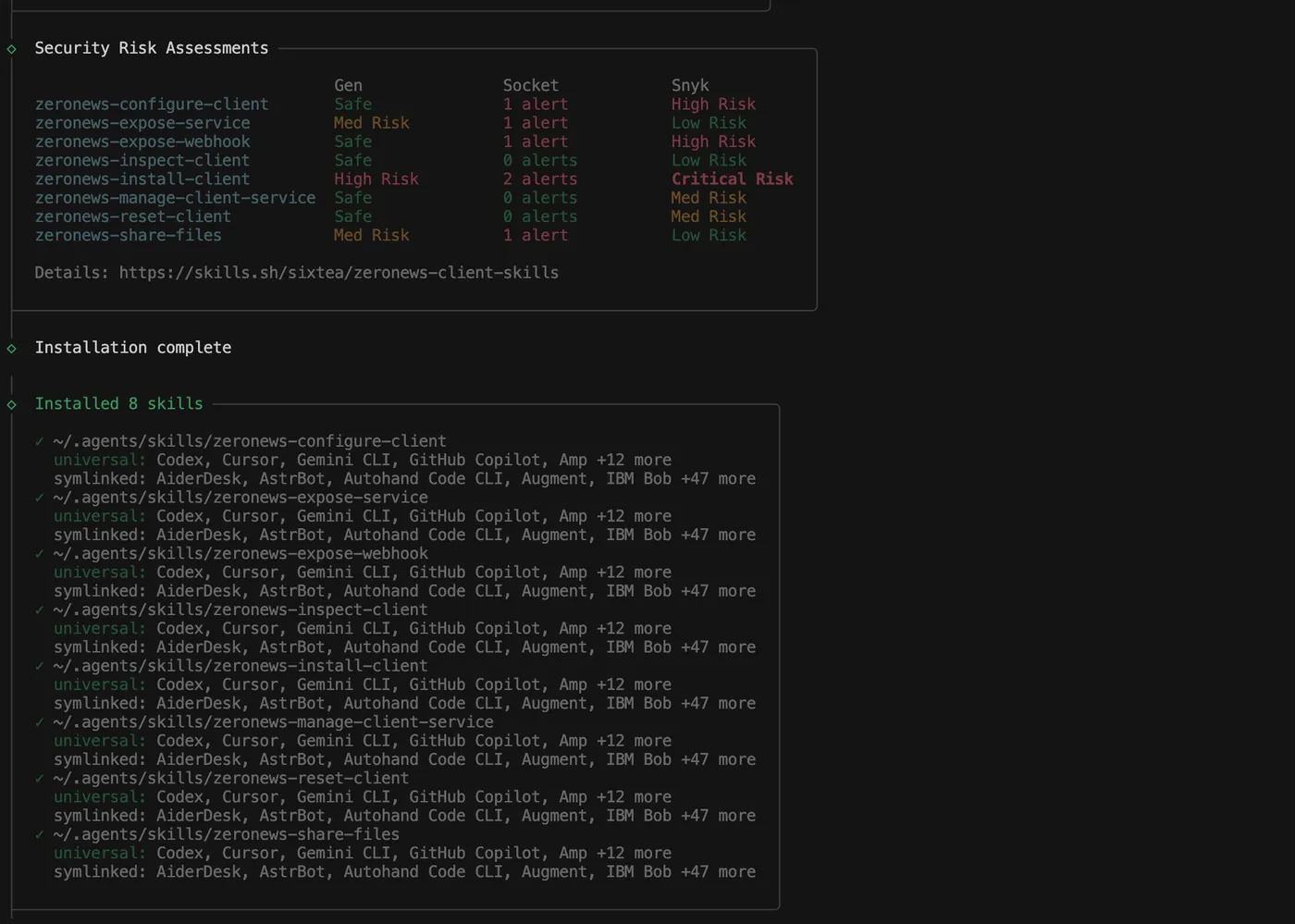This screenshot has width=1295, height=924.
Task: Click the Socket column header
Action: [x=530, y=85]
